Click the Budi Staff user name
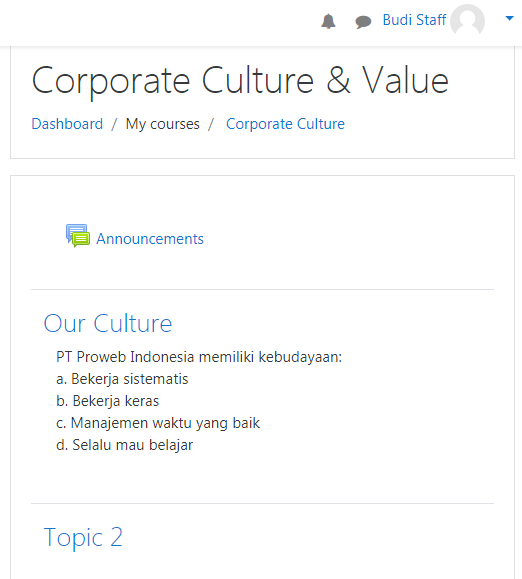This screenshot has width=522, height=579. pyautogui.click(x=414, y=20)
